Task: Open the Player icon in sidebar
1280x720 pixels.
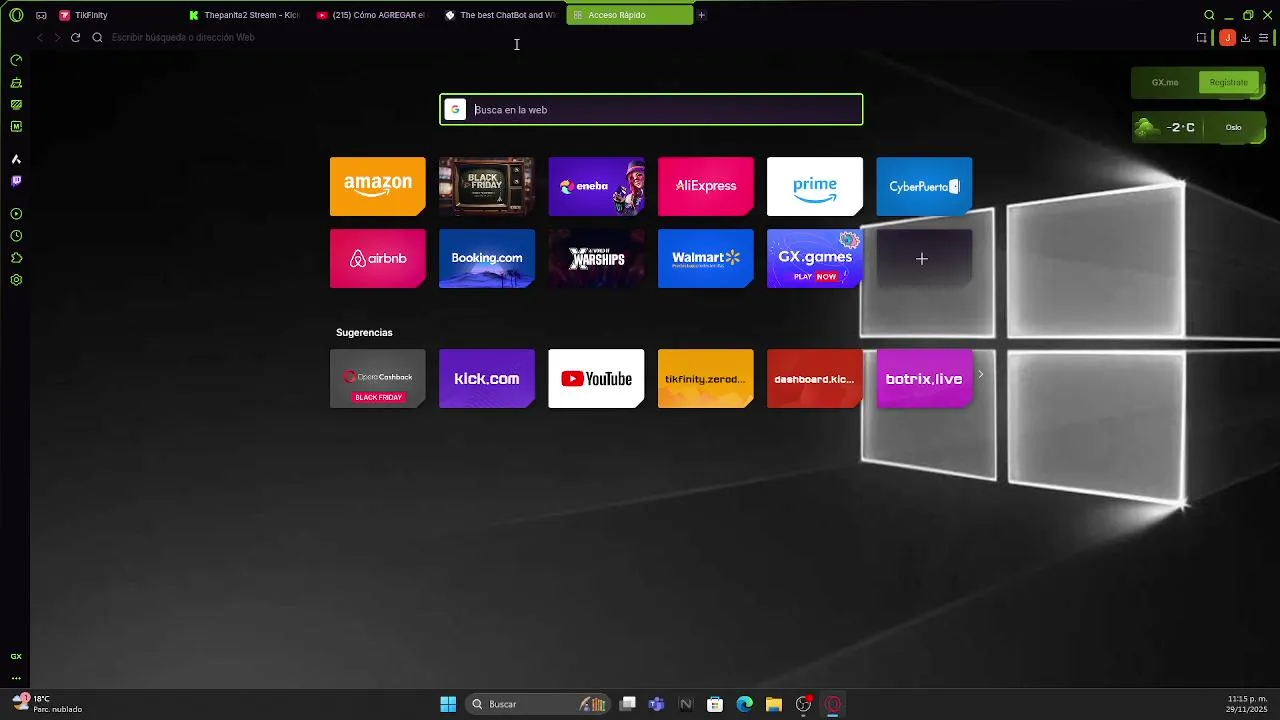Action: coord(16,214)
